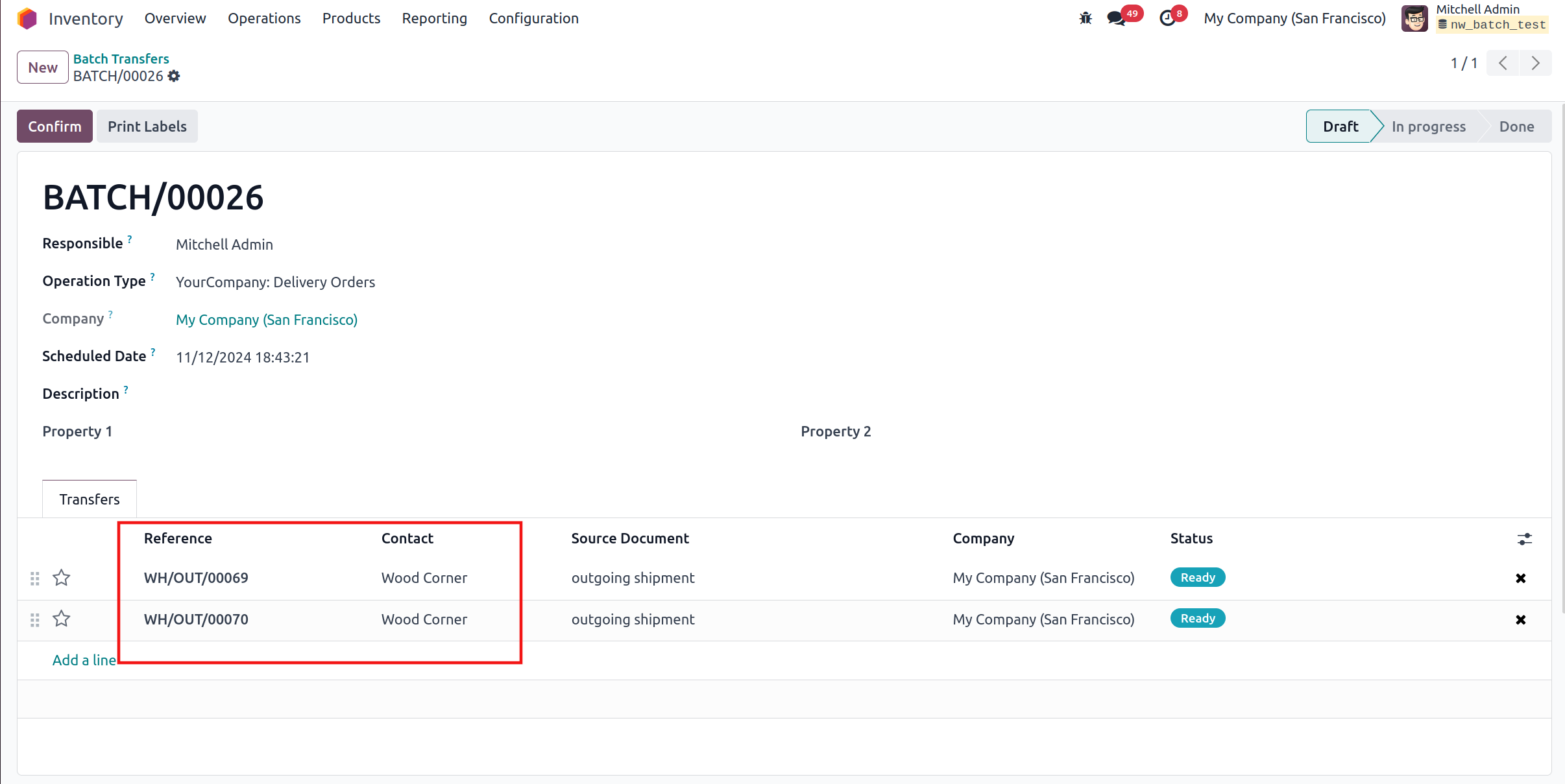
Task: Remove the WH/OUT/00069 transfer line
Action: coord(1520,578)
